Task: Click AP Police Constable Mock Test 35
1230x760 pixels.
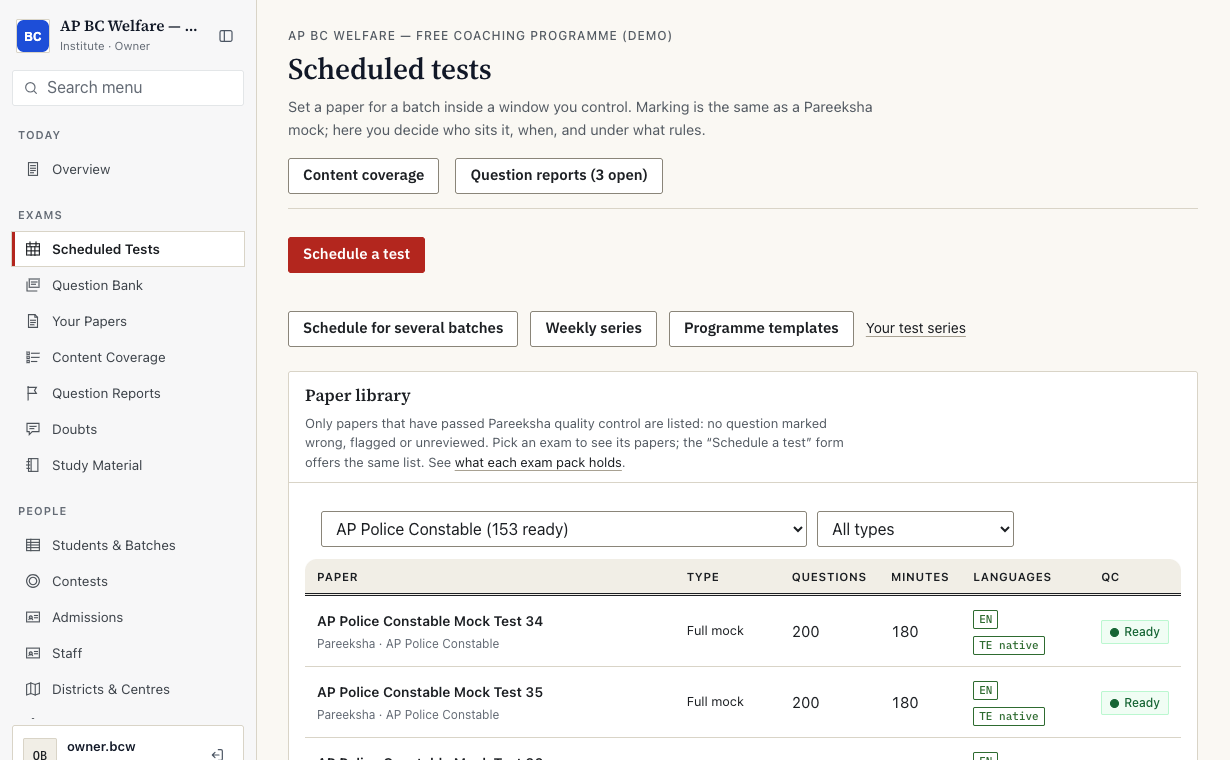Action: pyautogui.click(x=430, y=692)
